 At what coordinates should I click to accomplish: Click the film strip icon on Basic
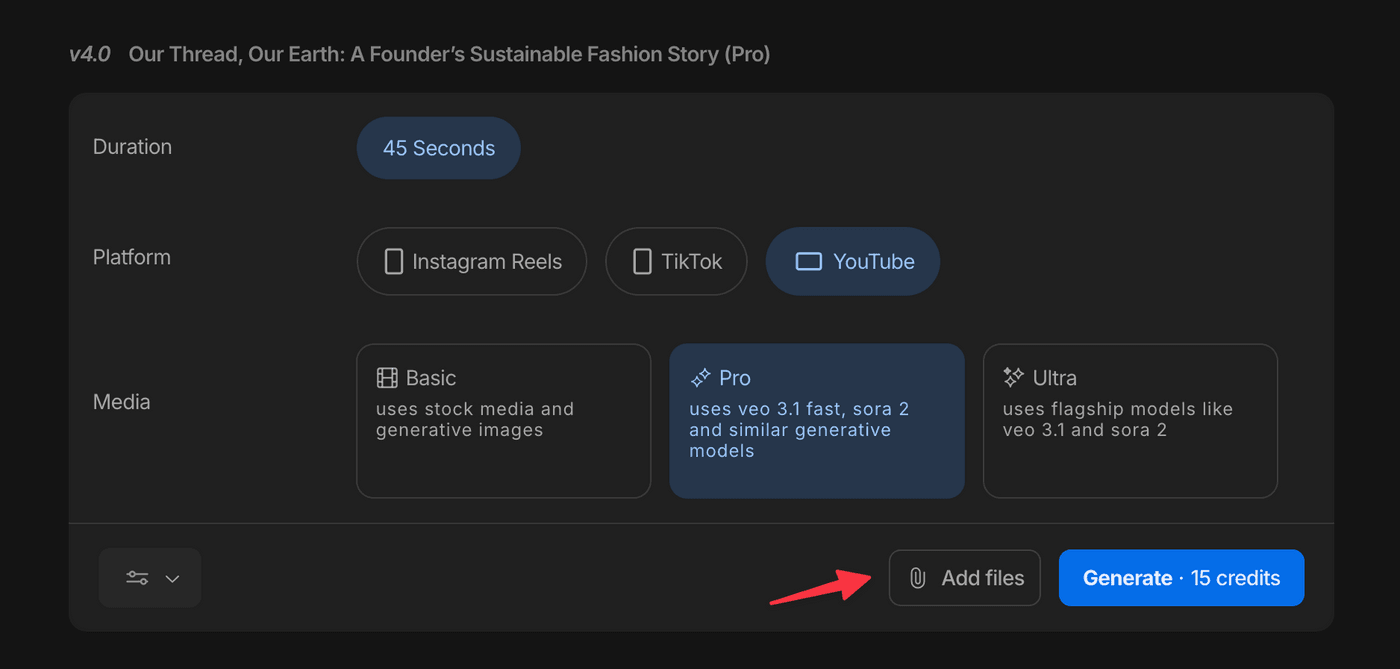tap(387, 378)
